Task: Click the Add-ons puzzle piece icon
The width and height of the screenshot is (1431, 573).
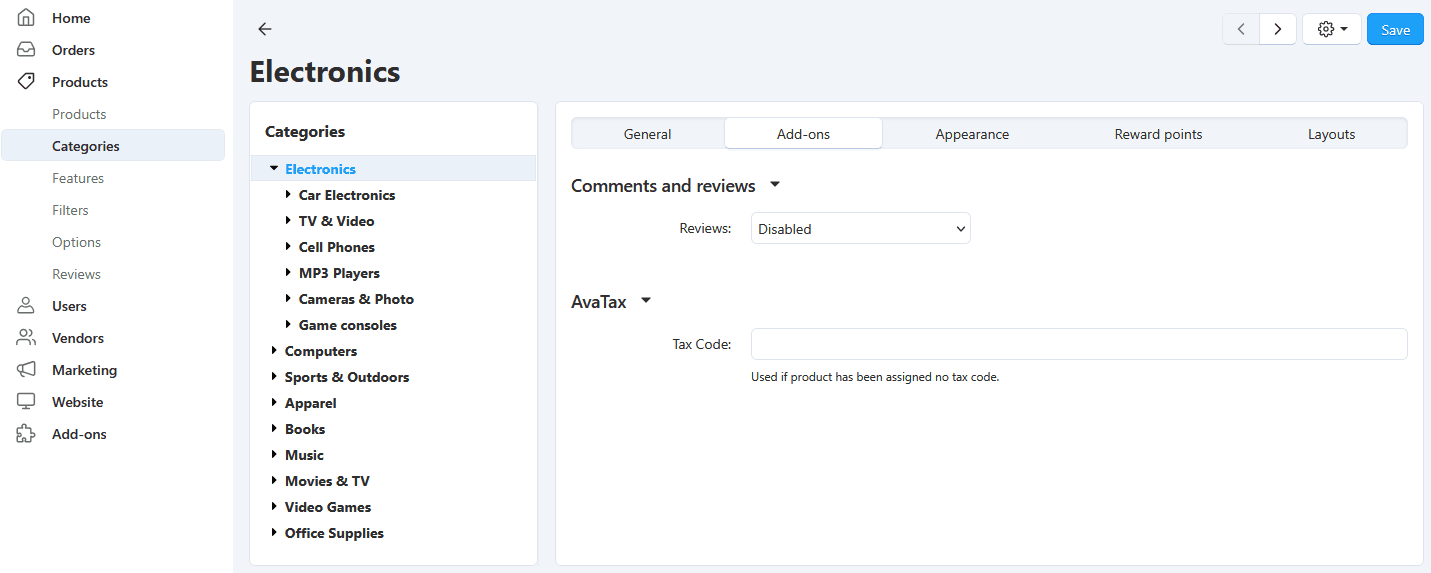Action: [27, 434]
